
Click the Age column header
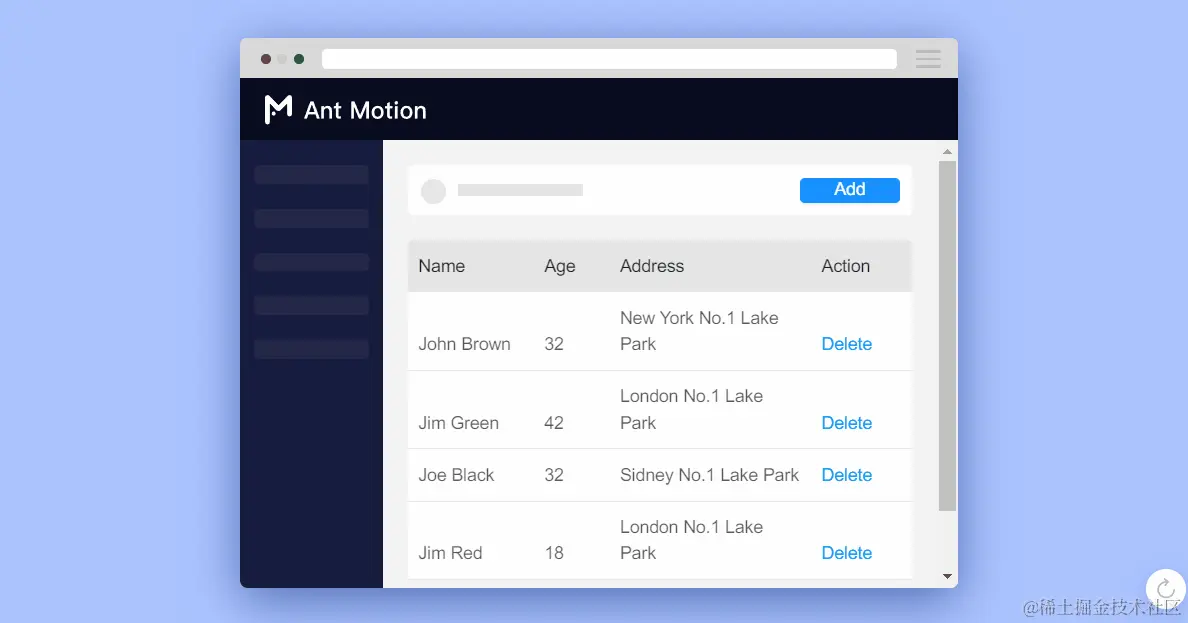[x=560, y=266]
